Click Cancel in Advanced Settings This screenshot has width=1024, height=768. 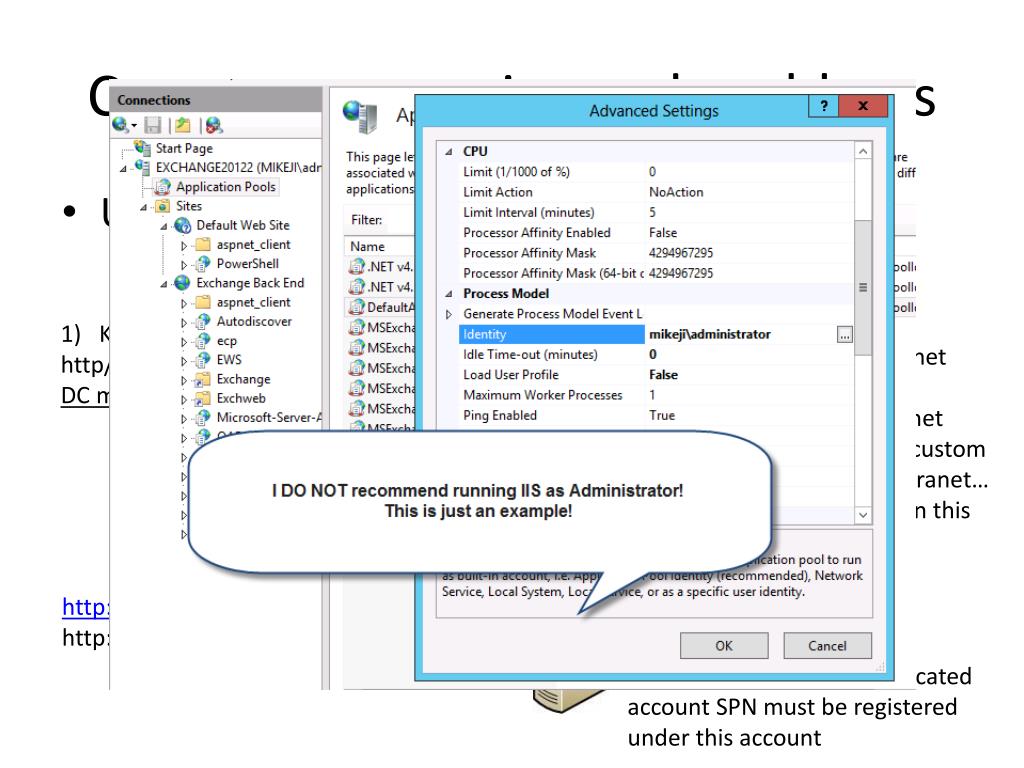(x=827, y=646)
